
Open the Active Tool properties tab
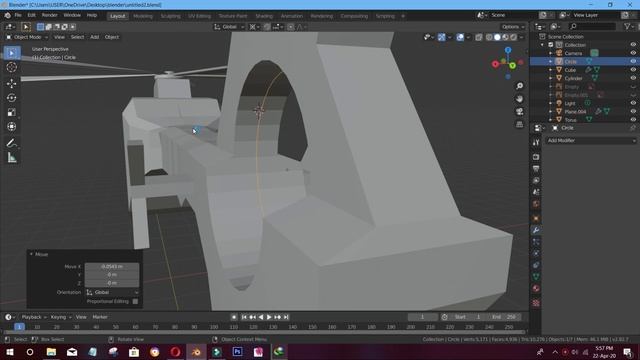[x=536, y=142]
